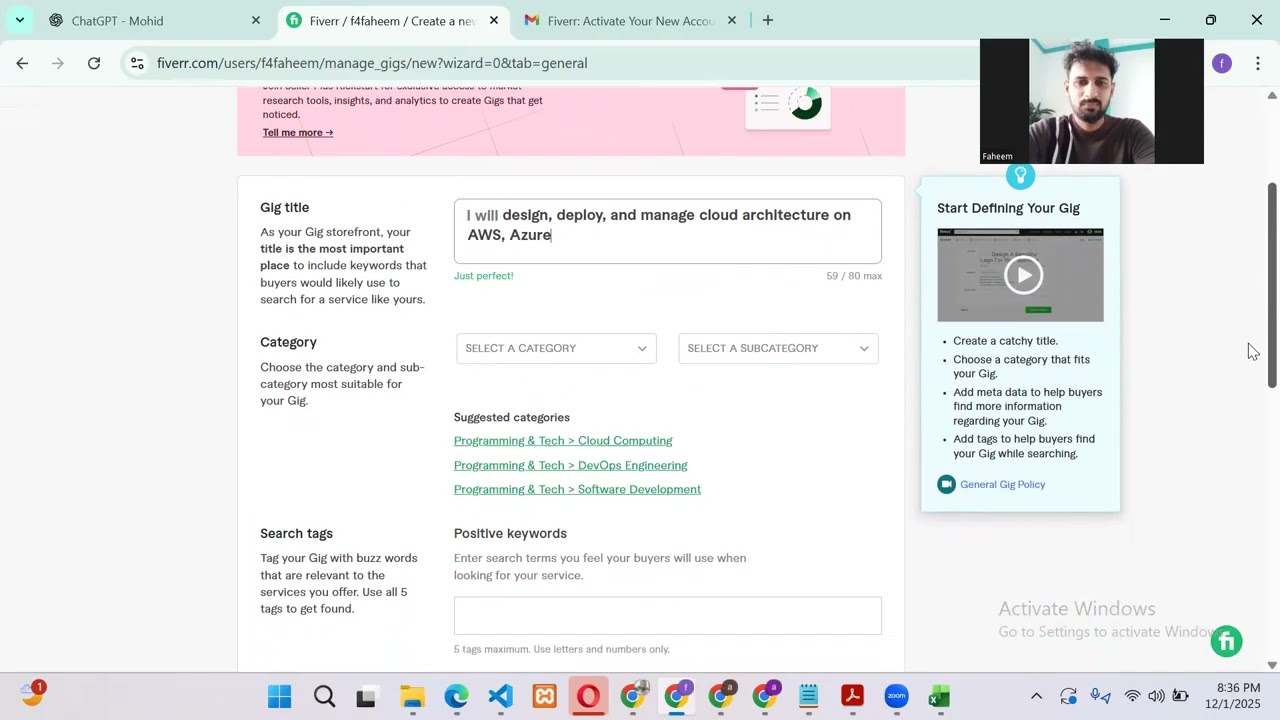Click the scrollbar down arrow
The width and height of the screenshot is (1280, 720).
1272,665
